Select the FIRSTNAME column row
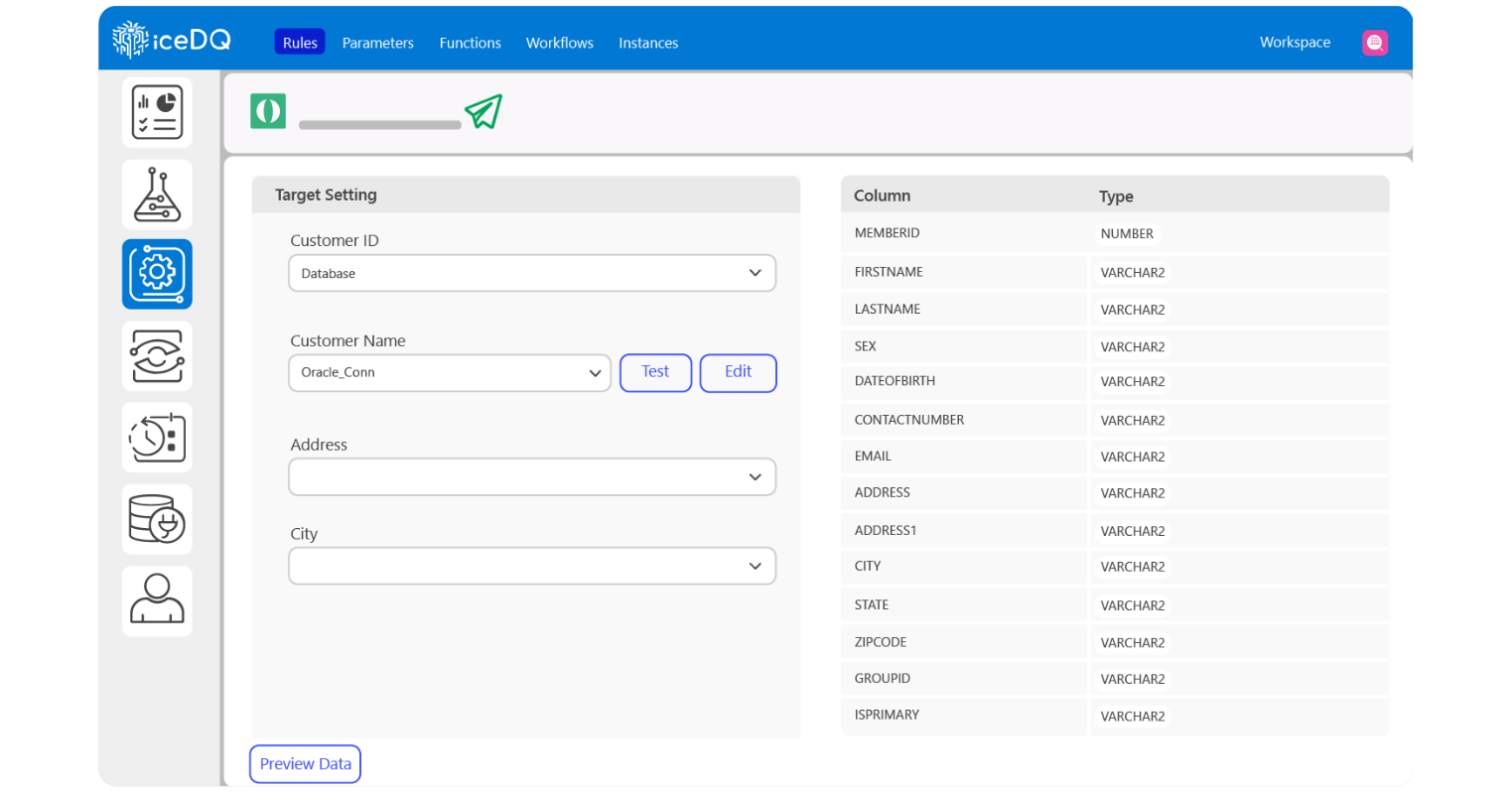The width and height of the screenshot is (1512, 792). [x=1115, y=272]
